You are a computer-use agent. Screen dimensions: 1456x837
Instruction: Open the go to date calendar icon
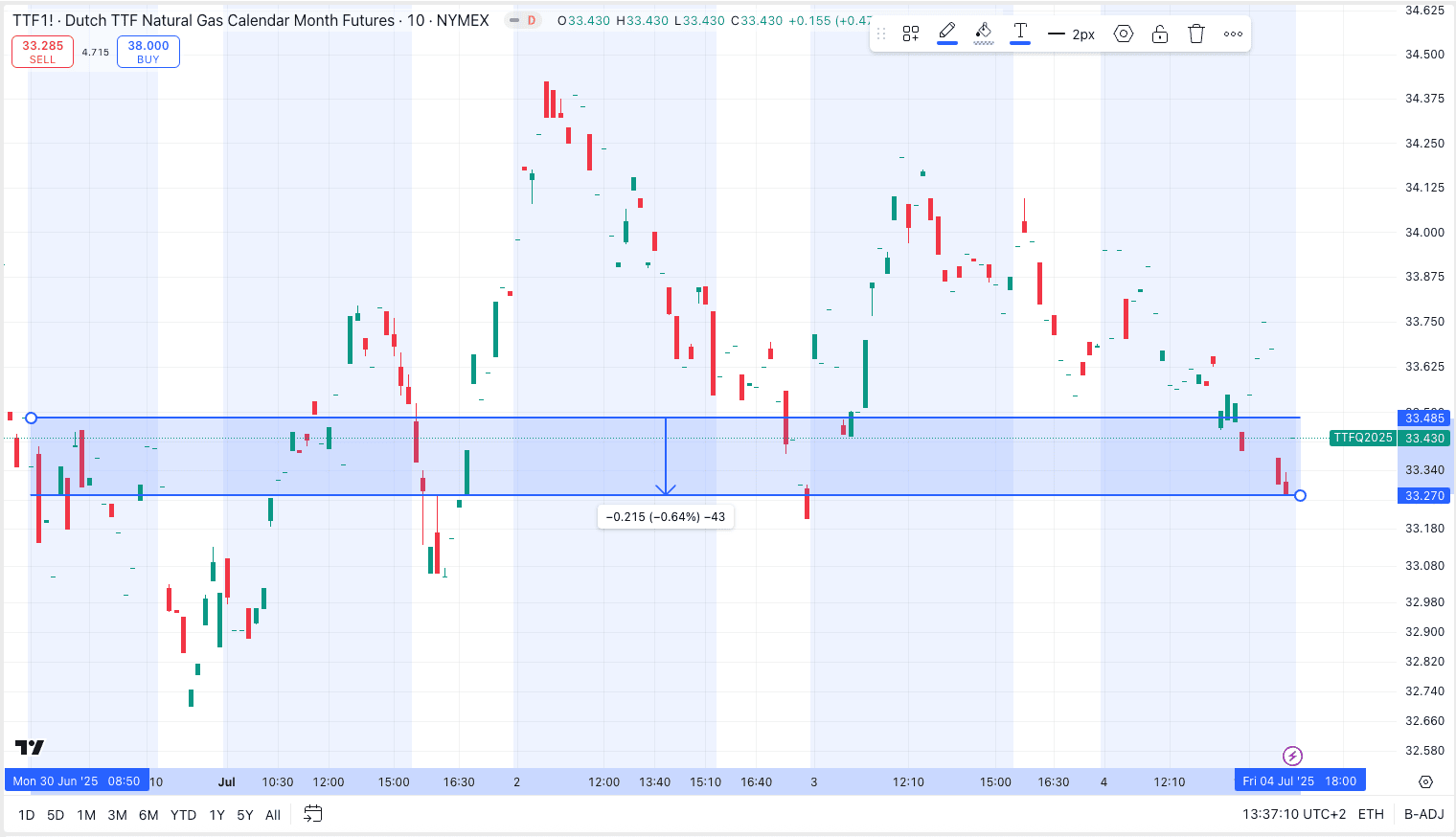313,814
